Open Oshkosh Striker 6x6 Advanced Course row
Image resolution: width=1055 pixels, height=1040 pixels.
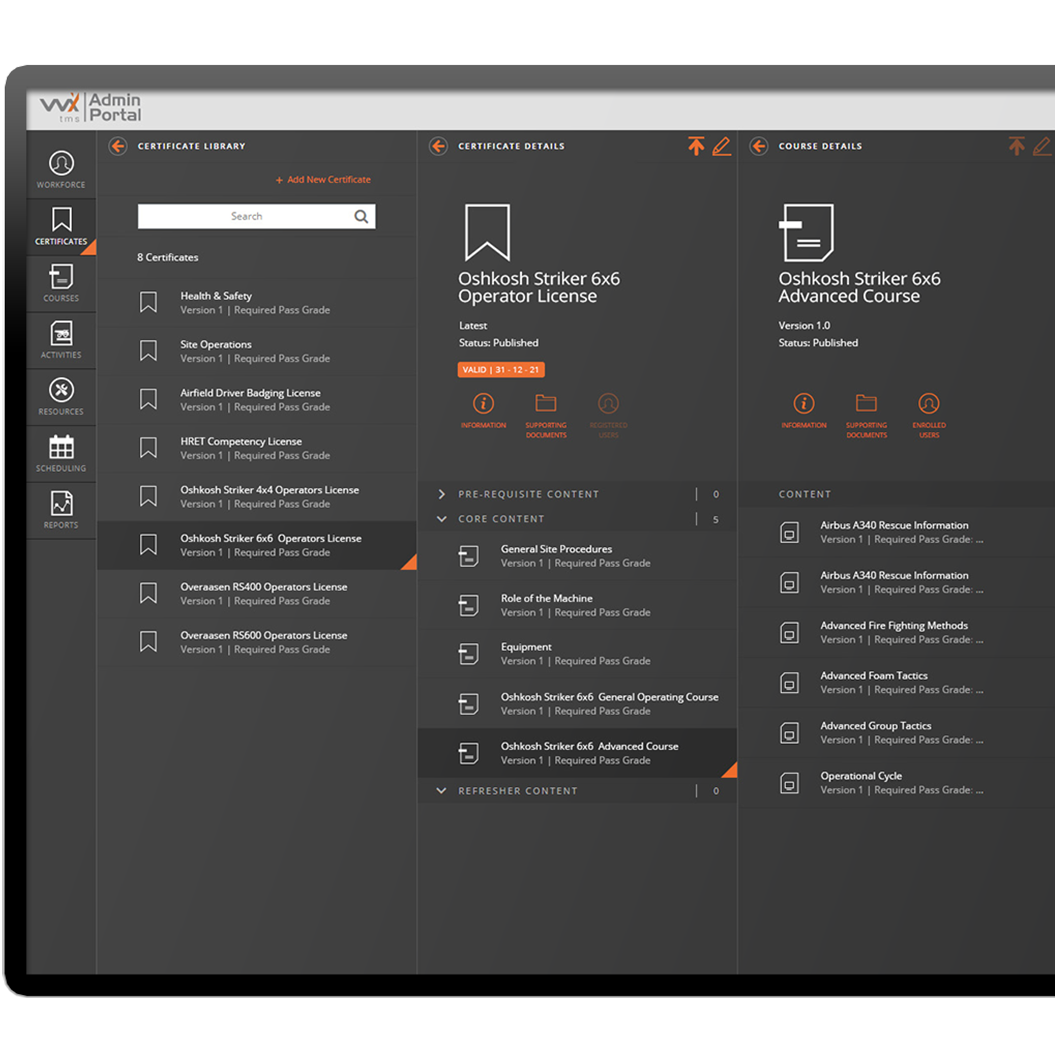pyautogui.click(x=577, y=753)
